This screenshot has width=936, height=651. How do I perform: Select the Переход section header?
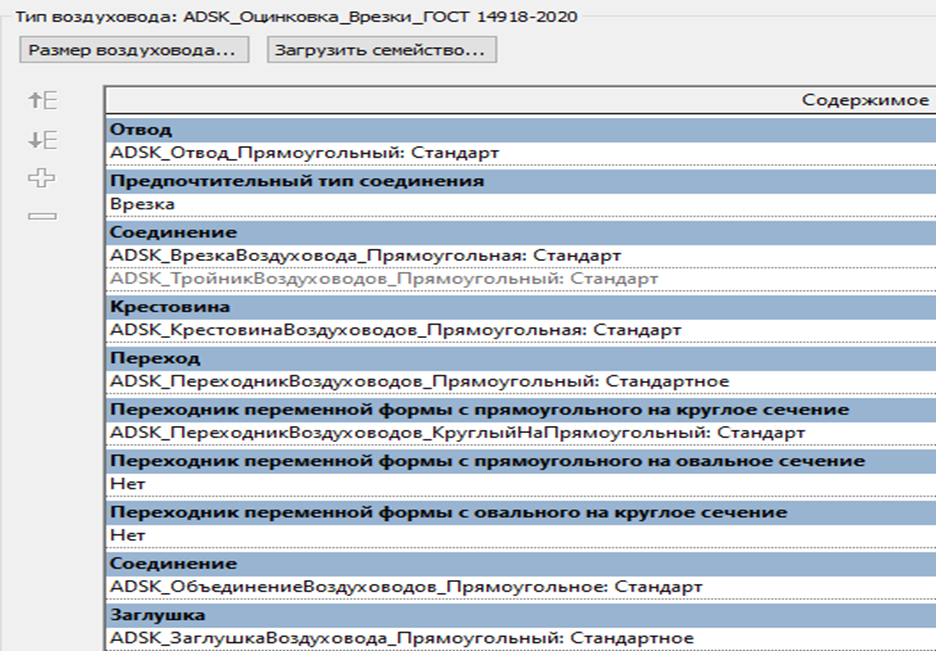pos(521,358)
